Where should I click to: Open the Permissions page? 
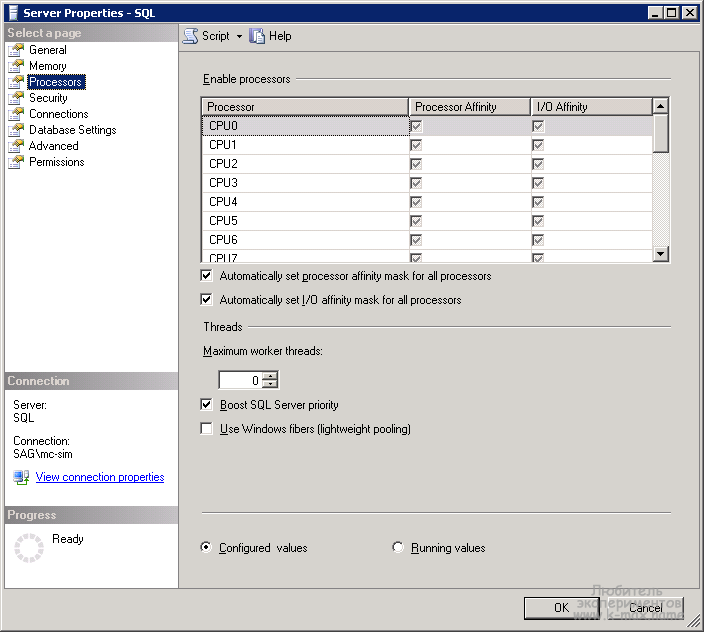(57, 162)
